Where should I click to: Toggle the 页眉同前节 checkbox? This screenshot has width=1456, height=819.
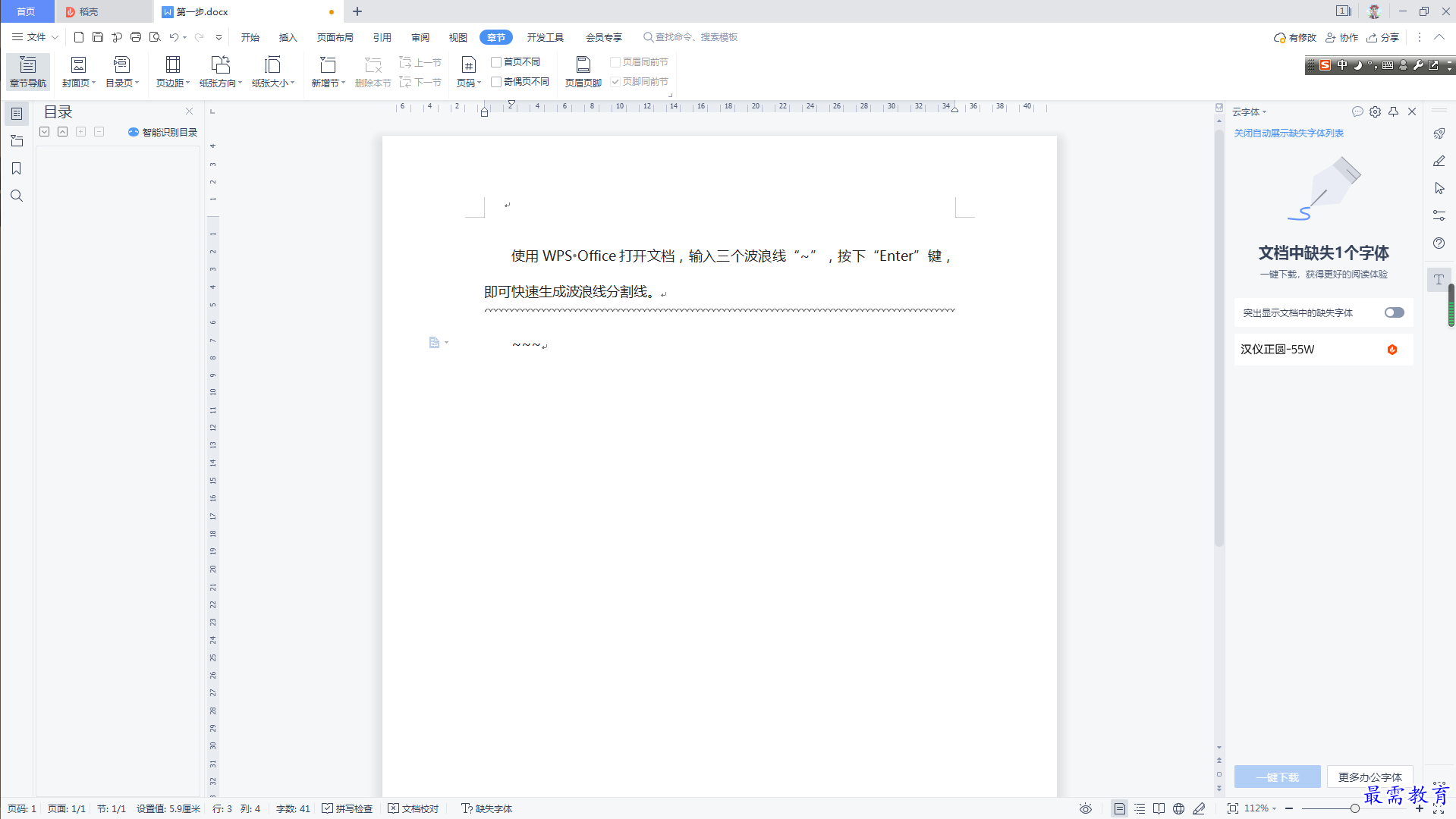click(x=615, y=62)
